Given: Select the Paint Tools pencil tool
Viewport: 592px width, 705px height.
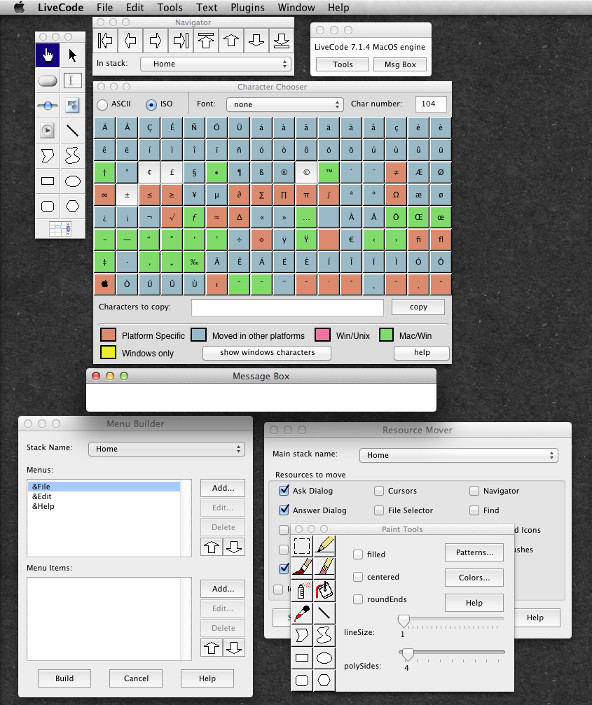Looking at the screenshot, I should pos(325,546).
